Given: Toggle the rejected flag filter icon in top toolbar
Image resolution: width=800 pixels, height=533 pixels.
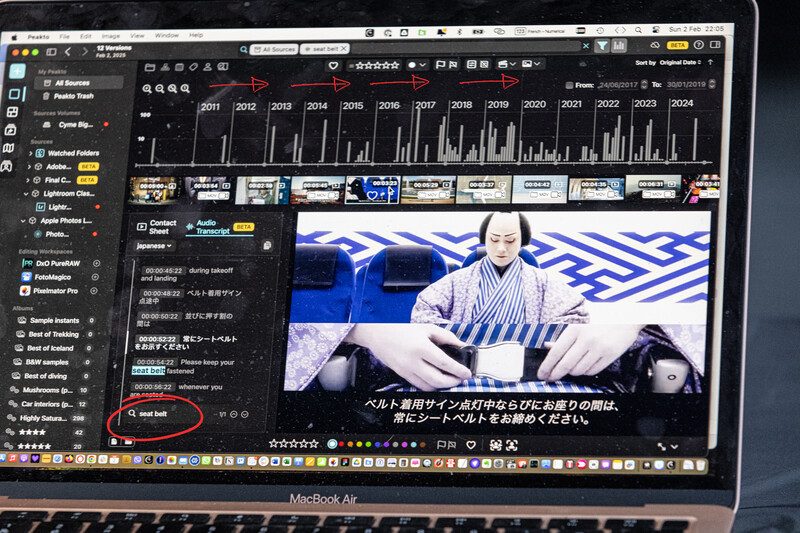Looking at the screenshot, I should click(x=453, y=64).
